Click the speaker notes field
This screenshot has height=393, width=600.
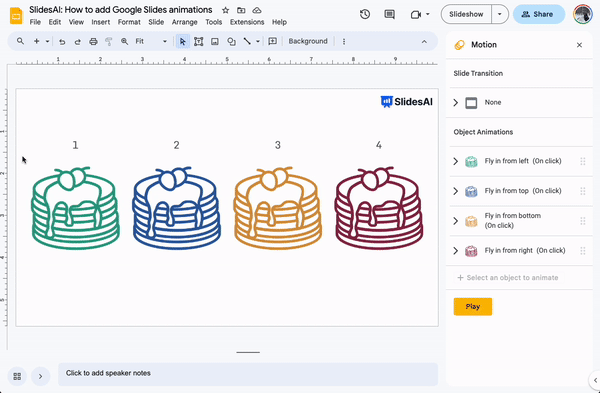[x=248, y=374]
